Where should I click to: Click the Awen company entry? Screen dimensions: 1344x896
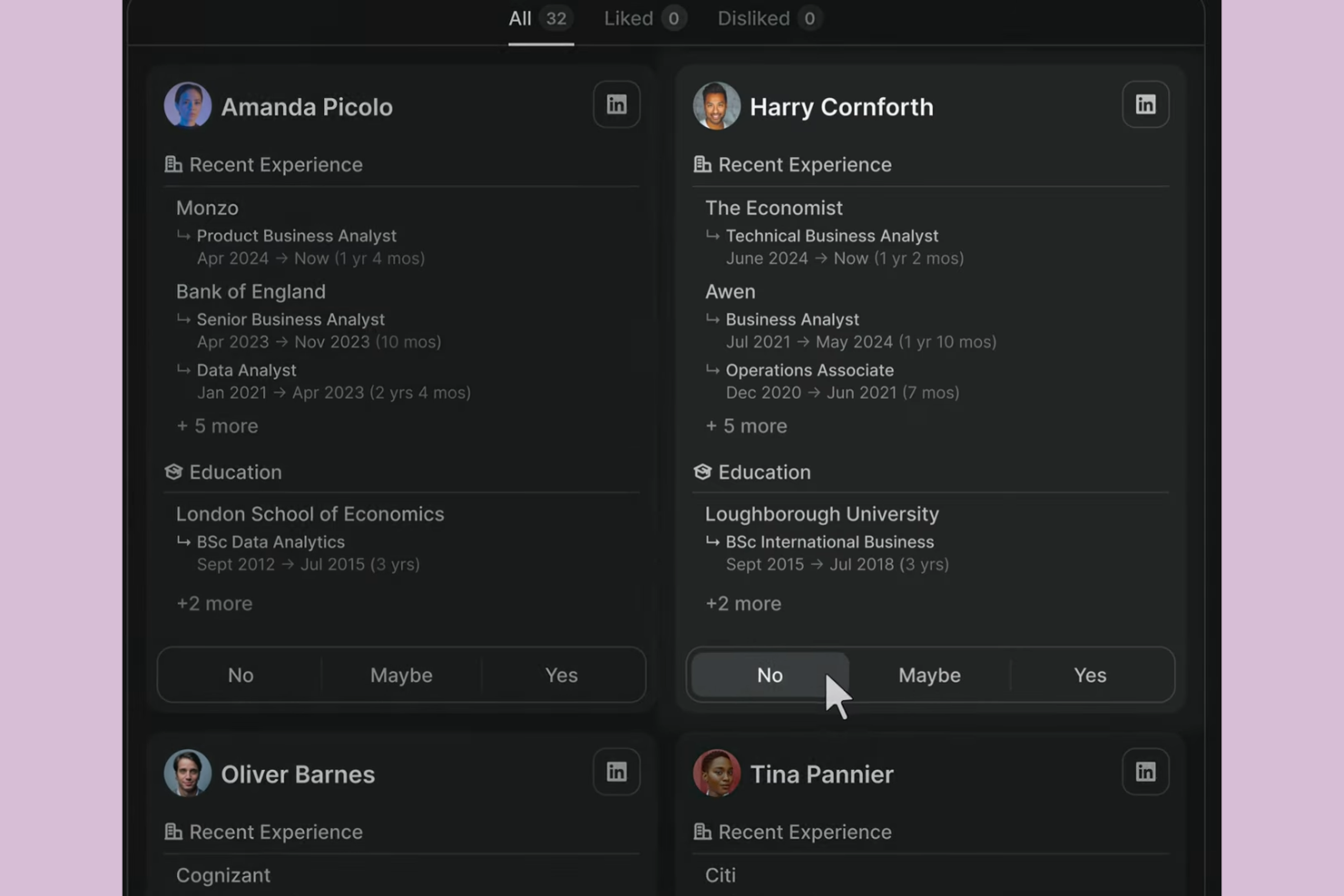point(730,291)
